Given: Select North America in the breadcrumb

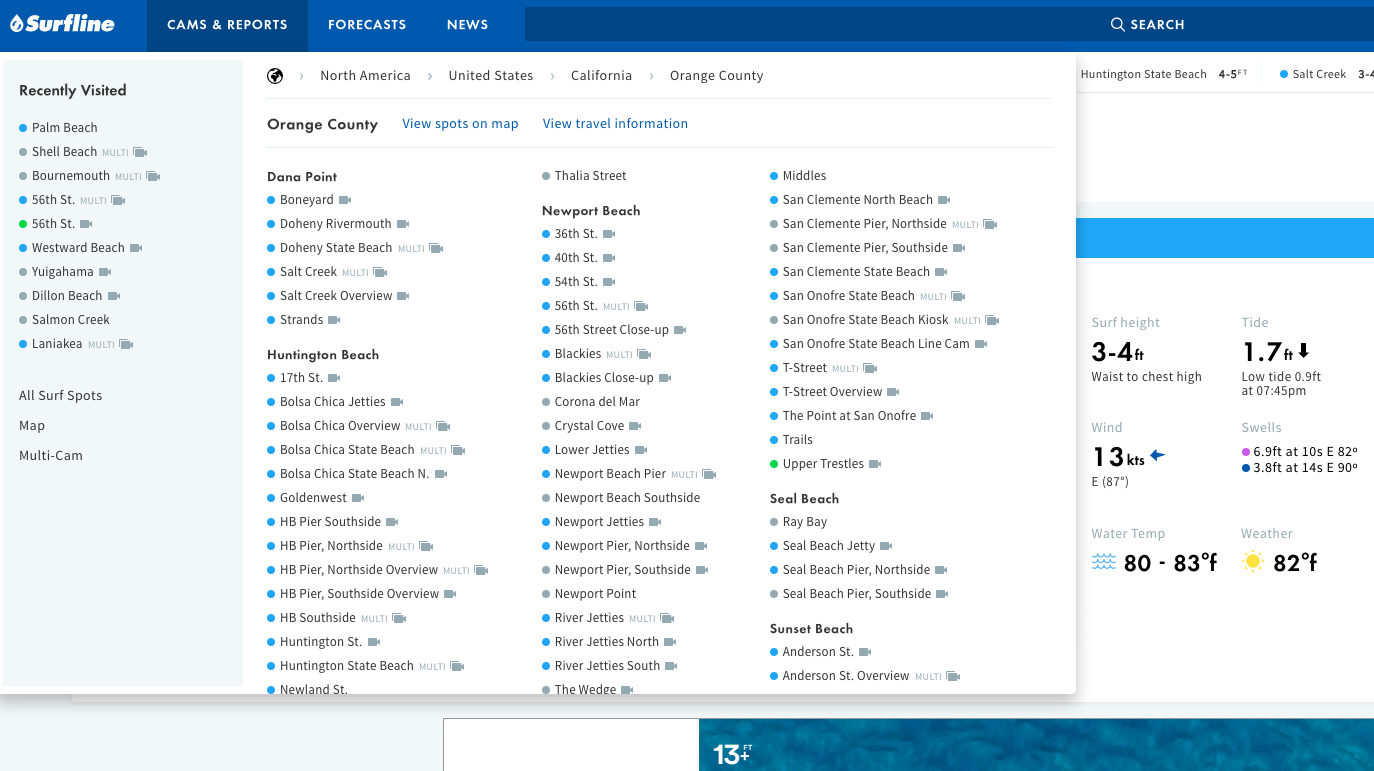Looking at the screenshot, I should coord(365,76).
